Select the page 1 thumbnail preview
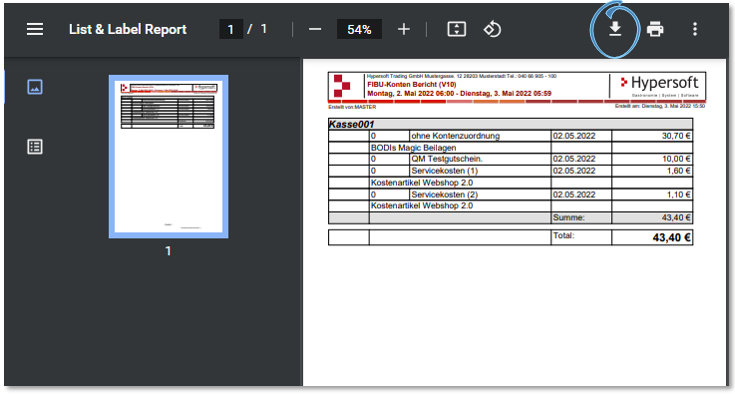 (169, 157)
